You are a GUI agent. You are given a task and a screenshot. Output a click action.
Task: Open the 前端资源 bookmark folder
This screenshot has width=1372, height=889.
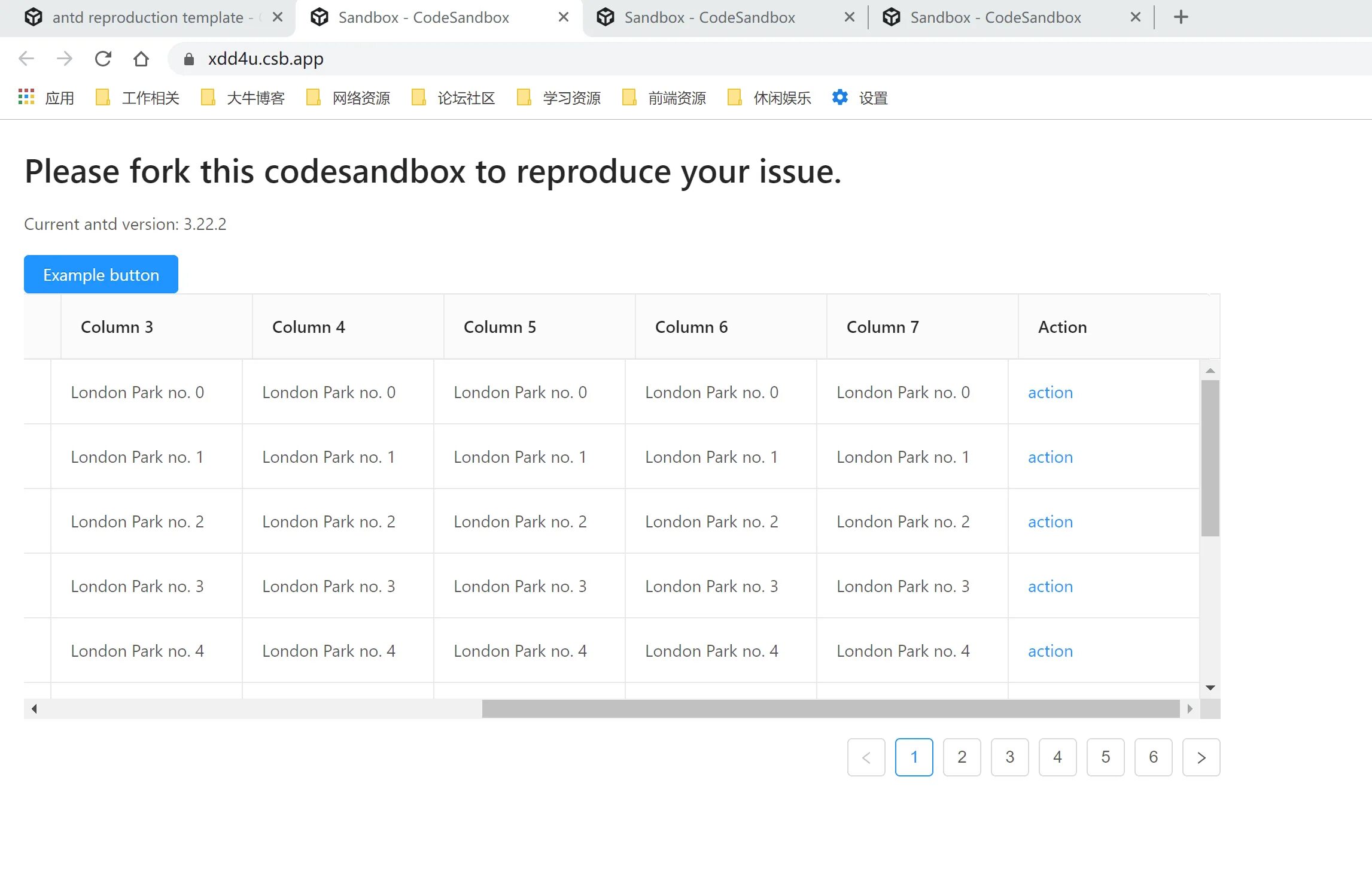coord(665,98)
